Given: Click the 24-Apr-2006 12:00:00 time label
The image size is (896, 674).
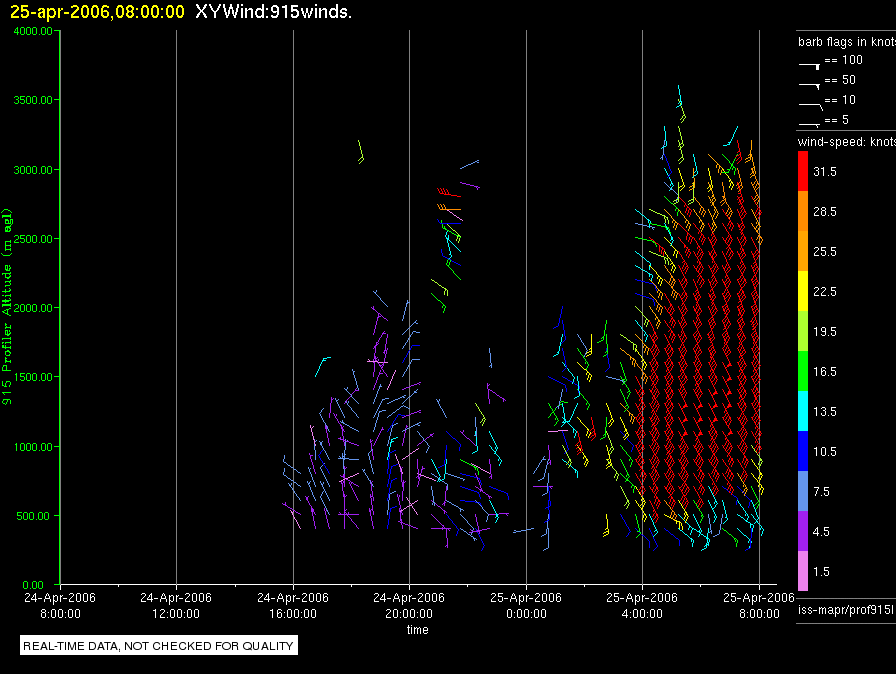Looking at the screenshot, I should [176, 605].
